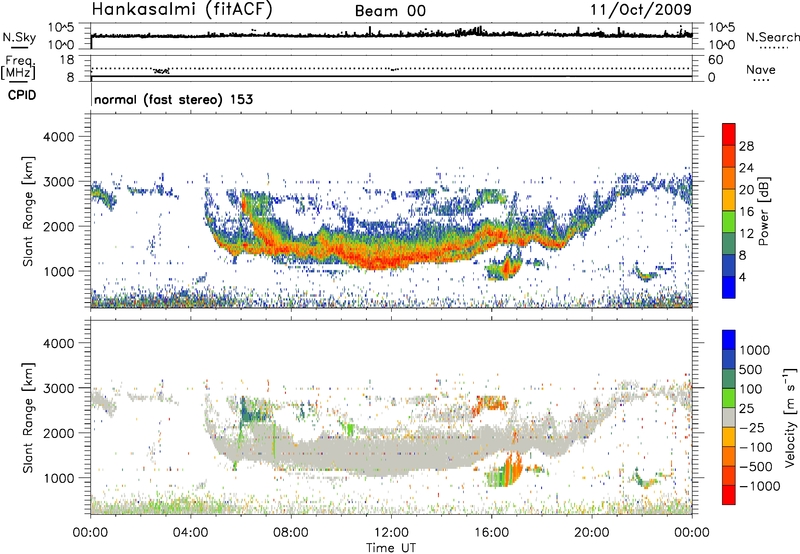Select the text "normal (fast stereo) 153"
This screenshot has width=800, height=554.
pyautogui.click(x=173, y=100)
